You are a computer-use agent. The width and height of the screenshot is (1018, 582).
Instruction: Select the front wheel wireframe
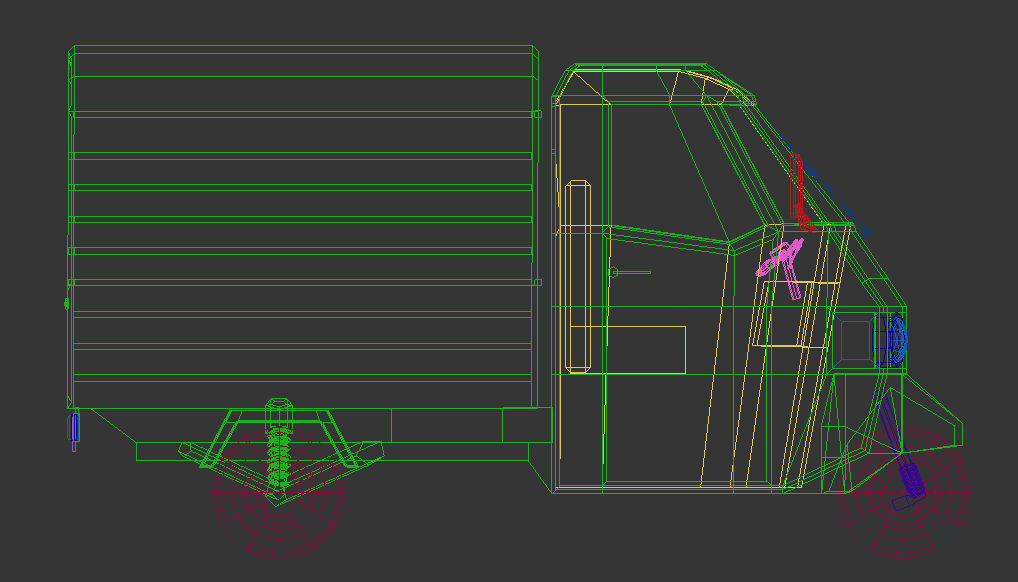pos(904,493)
